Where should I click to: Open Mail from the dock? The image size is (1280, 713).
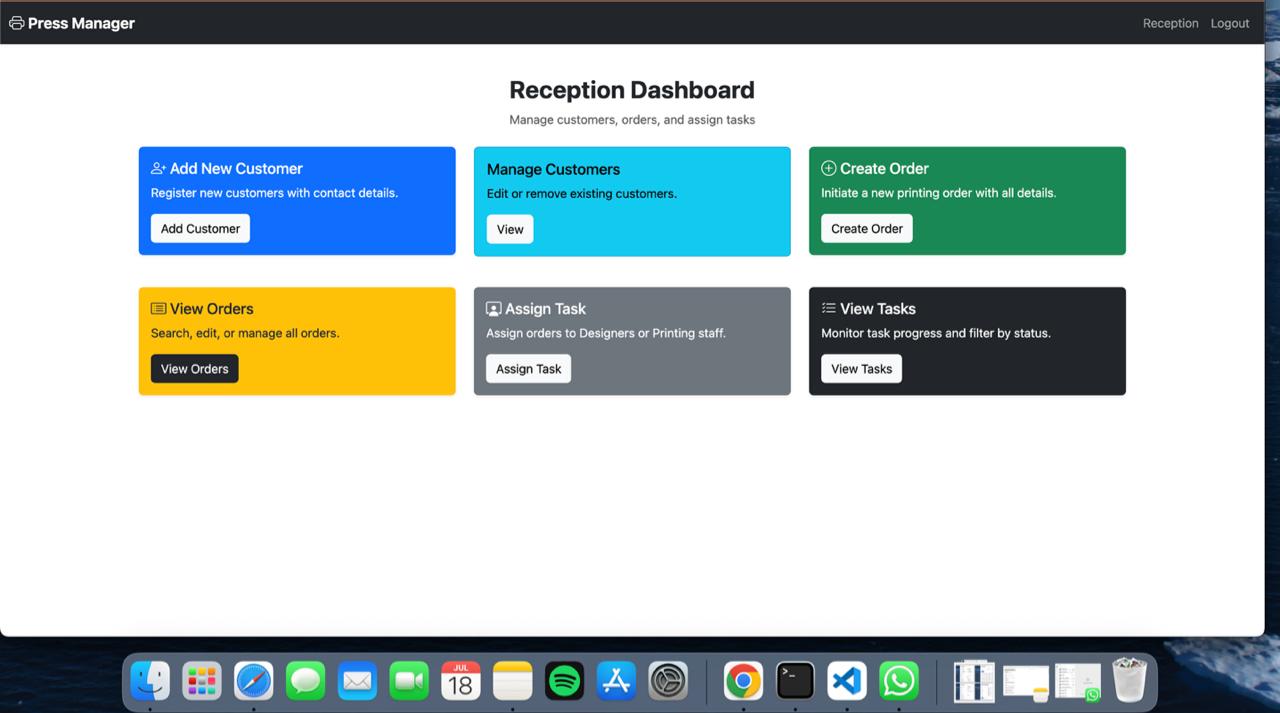[x=357, y=681]
